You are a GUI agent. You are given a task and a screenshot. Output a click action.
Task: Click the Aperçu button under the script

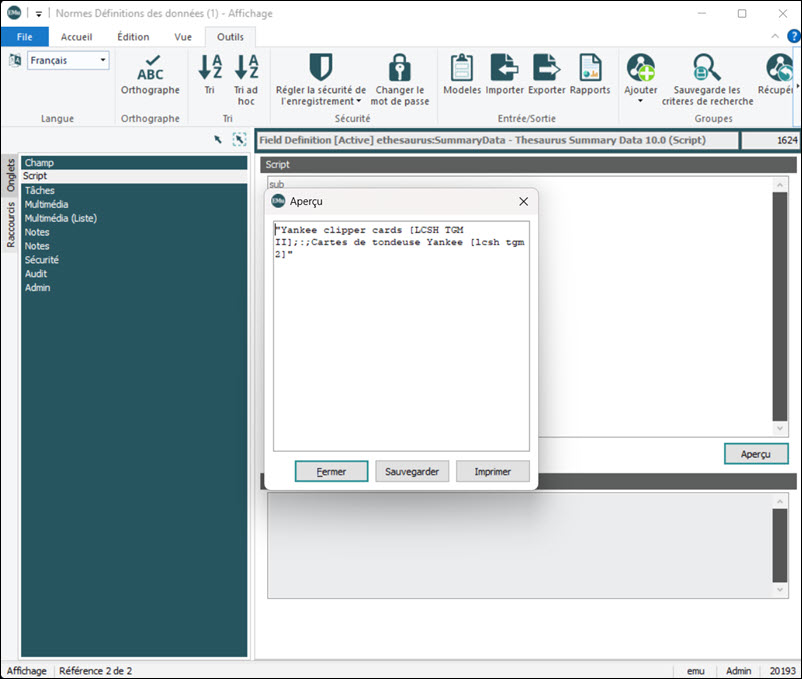tap(756, 454)
